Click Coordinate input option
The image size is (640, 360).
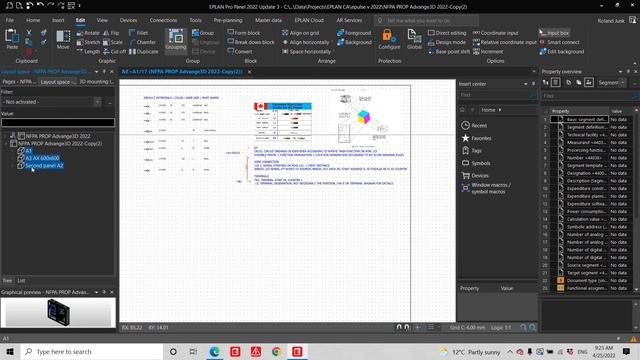point(496,33)
